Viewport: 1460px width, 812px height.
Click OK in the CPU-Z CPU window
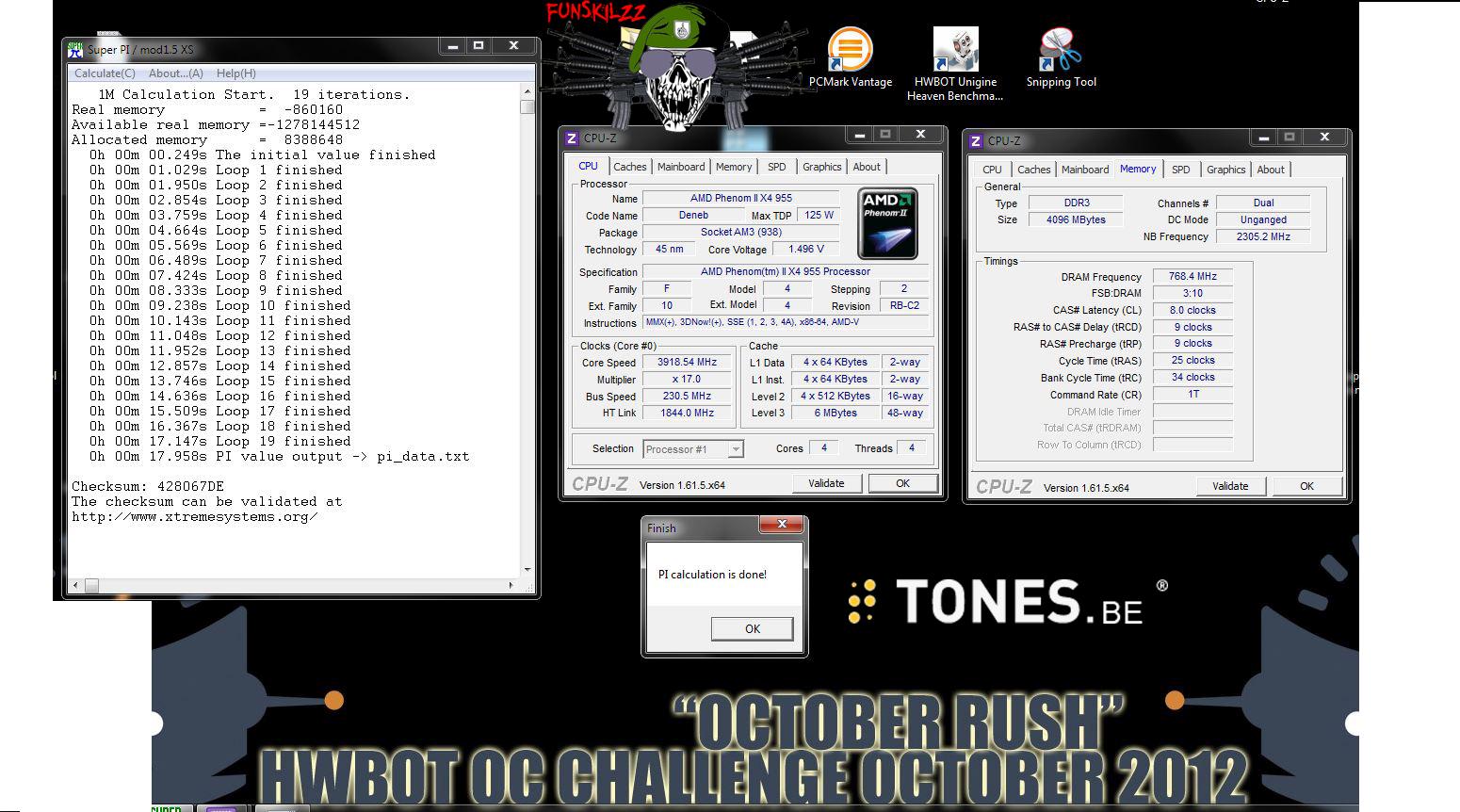(x=902, y=483)
